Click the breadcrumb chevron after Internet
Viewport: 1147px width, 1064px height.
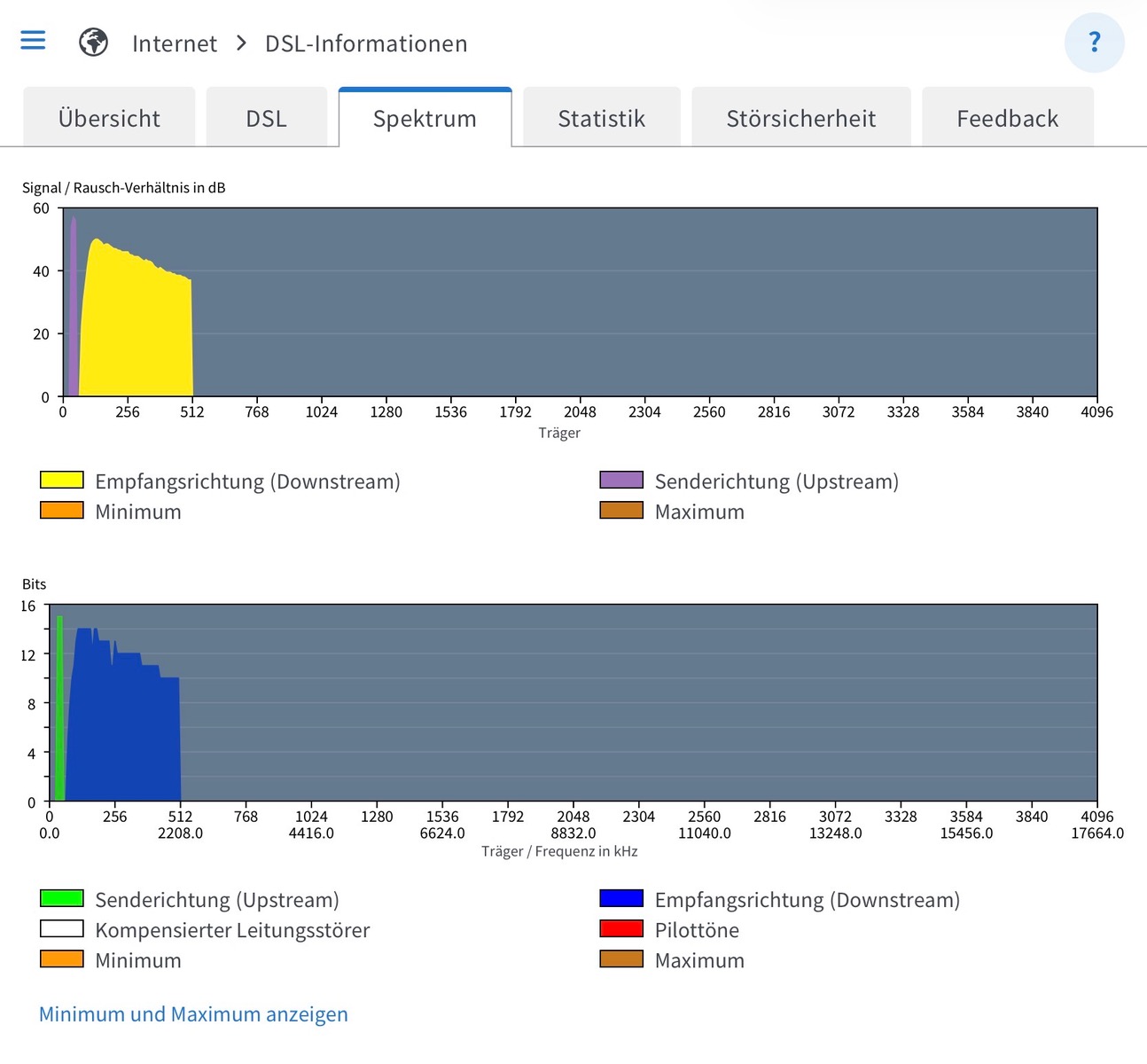point(241,43)
